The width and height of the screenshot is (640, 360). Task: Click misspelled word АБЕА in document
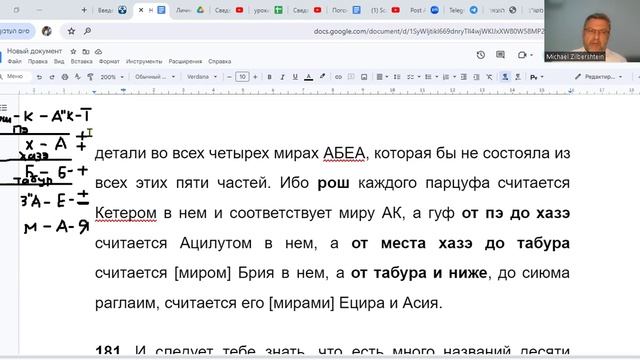344,153
